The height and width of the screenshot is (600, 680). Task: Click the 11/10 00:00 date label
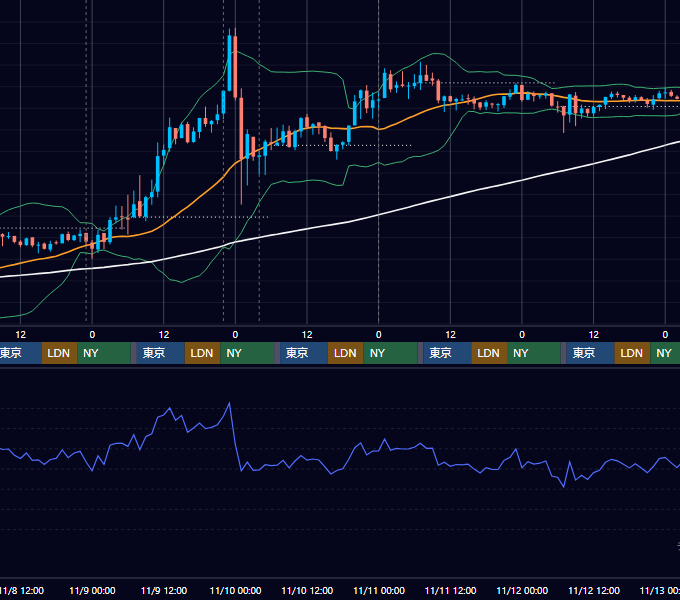[x=235, y=590]
